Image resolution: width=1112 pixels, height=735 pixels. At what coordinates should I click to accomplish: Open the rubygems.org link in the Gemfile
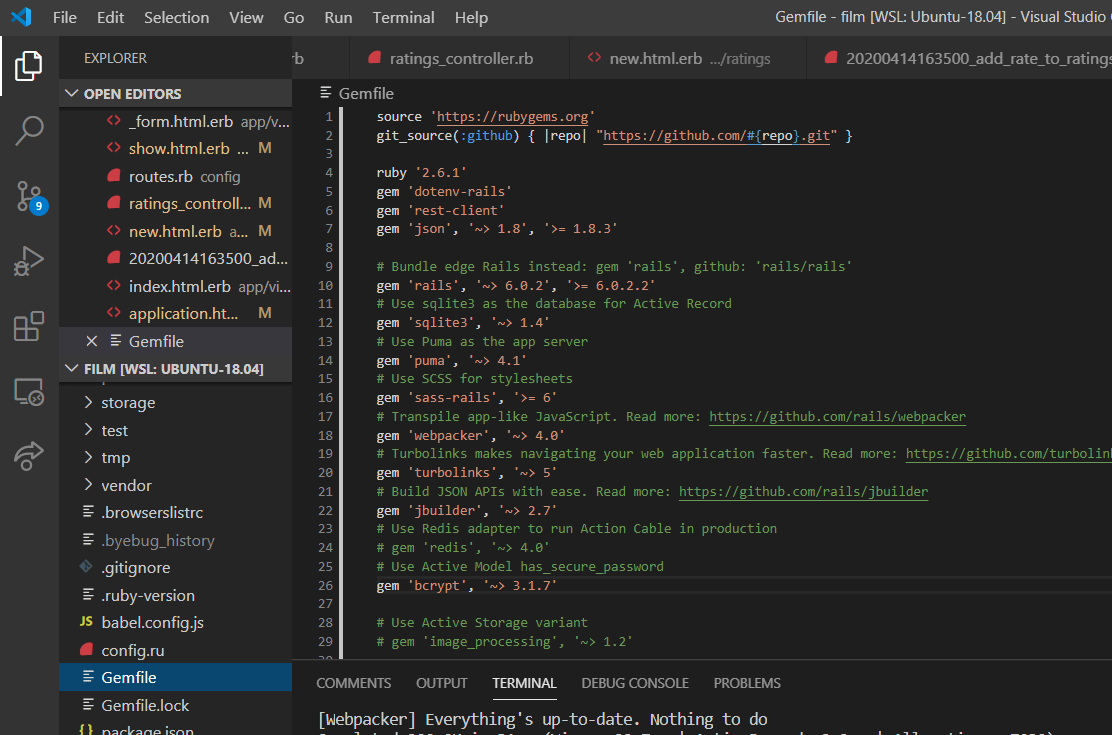coord(512,116)
